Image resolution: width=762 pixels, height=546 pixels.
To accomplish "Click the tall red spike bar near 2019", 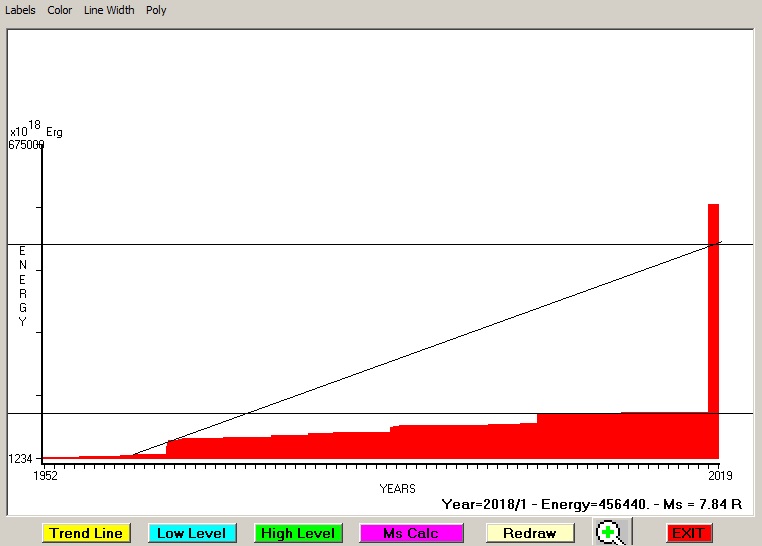I will click(713, 300).
